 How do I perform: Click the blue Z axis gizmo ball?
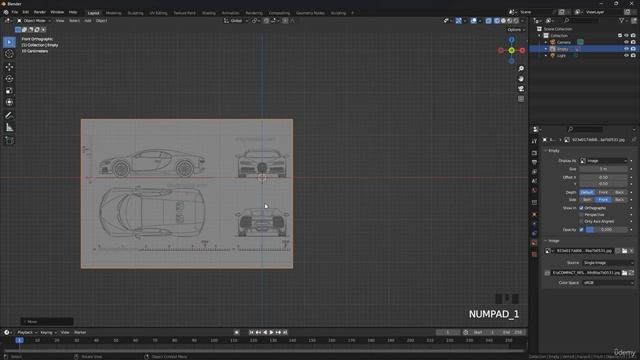coord(511,40)
